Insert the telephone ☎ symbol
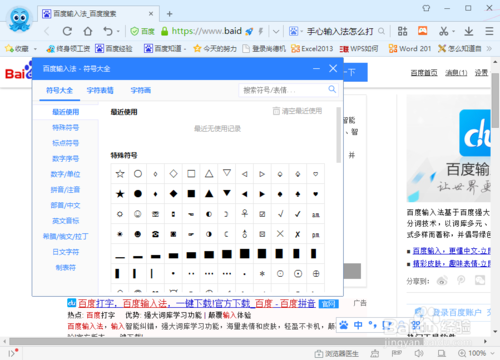Image resolution: width=500 pixels, height=360 pixels. point(155,234)
